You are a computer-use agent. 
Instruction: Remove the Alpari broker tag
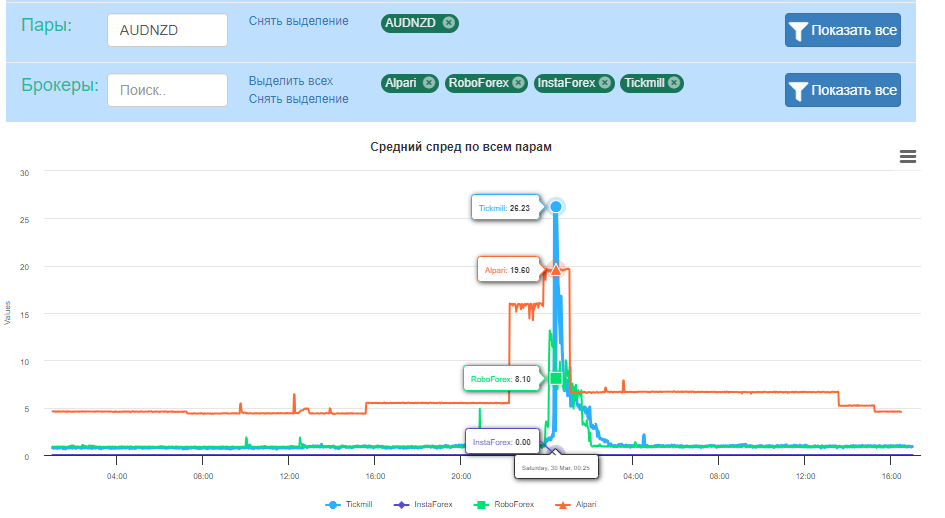point(429,83)
